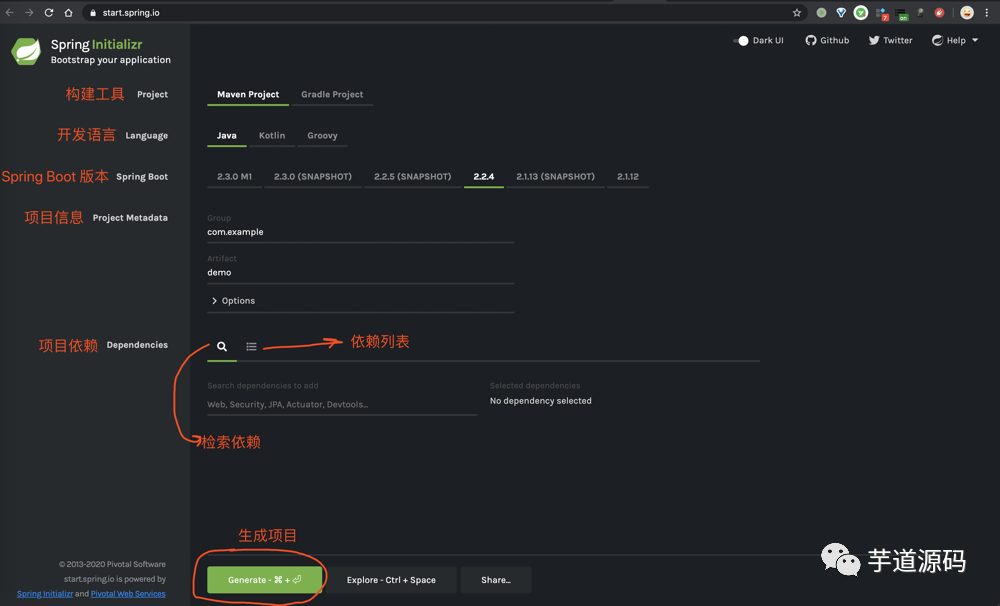Screen dimensions: 1000x606
Task: Open Chrome three-dot menu
Action: [x=987, y=13]
